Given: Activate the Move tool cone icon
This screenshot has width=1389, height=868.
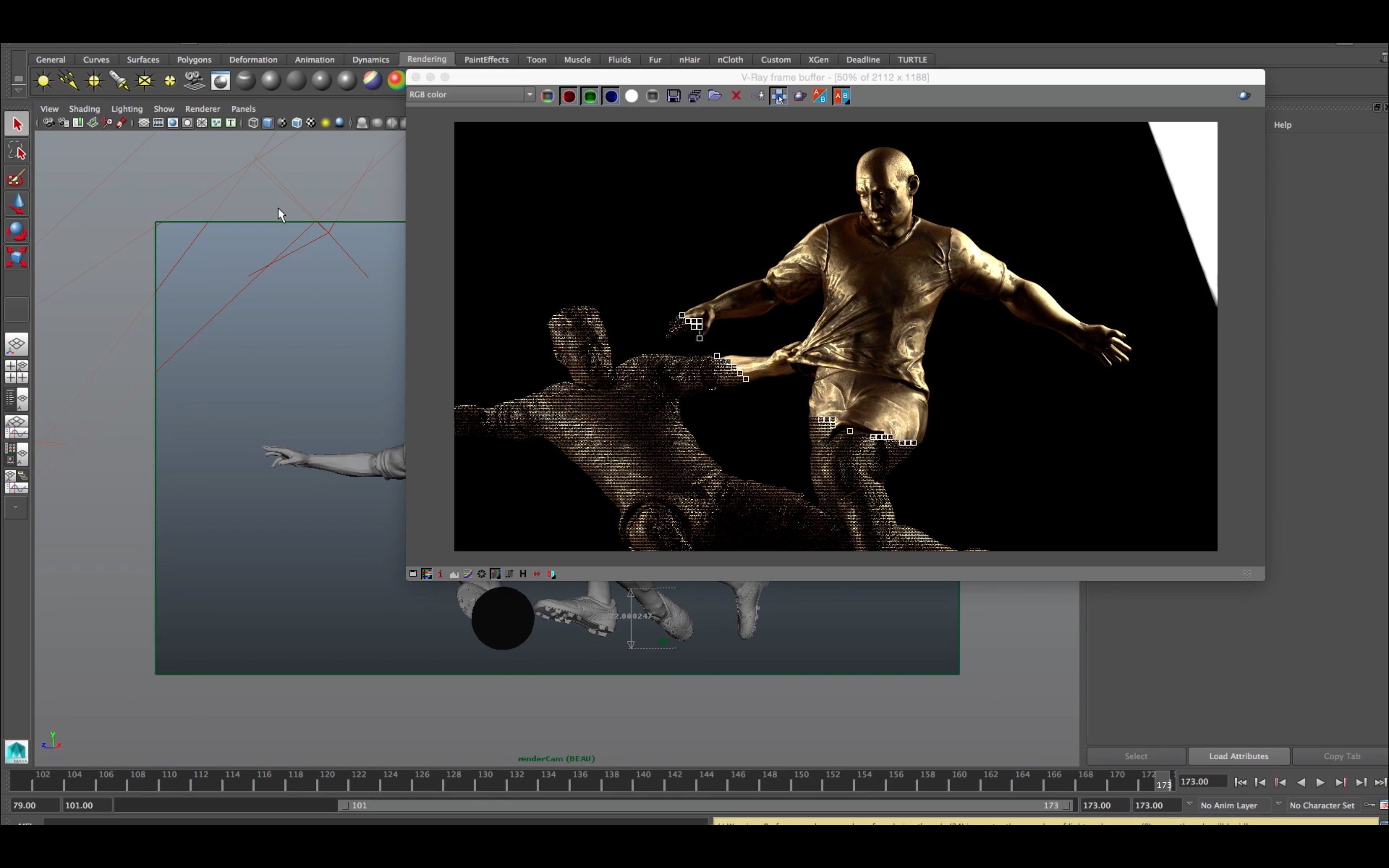Looking at the screenshot, I should pos(17,204).
